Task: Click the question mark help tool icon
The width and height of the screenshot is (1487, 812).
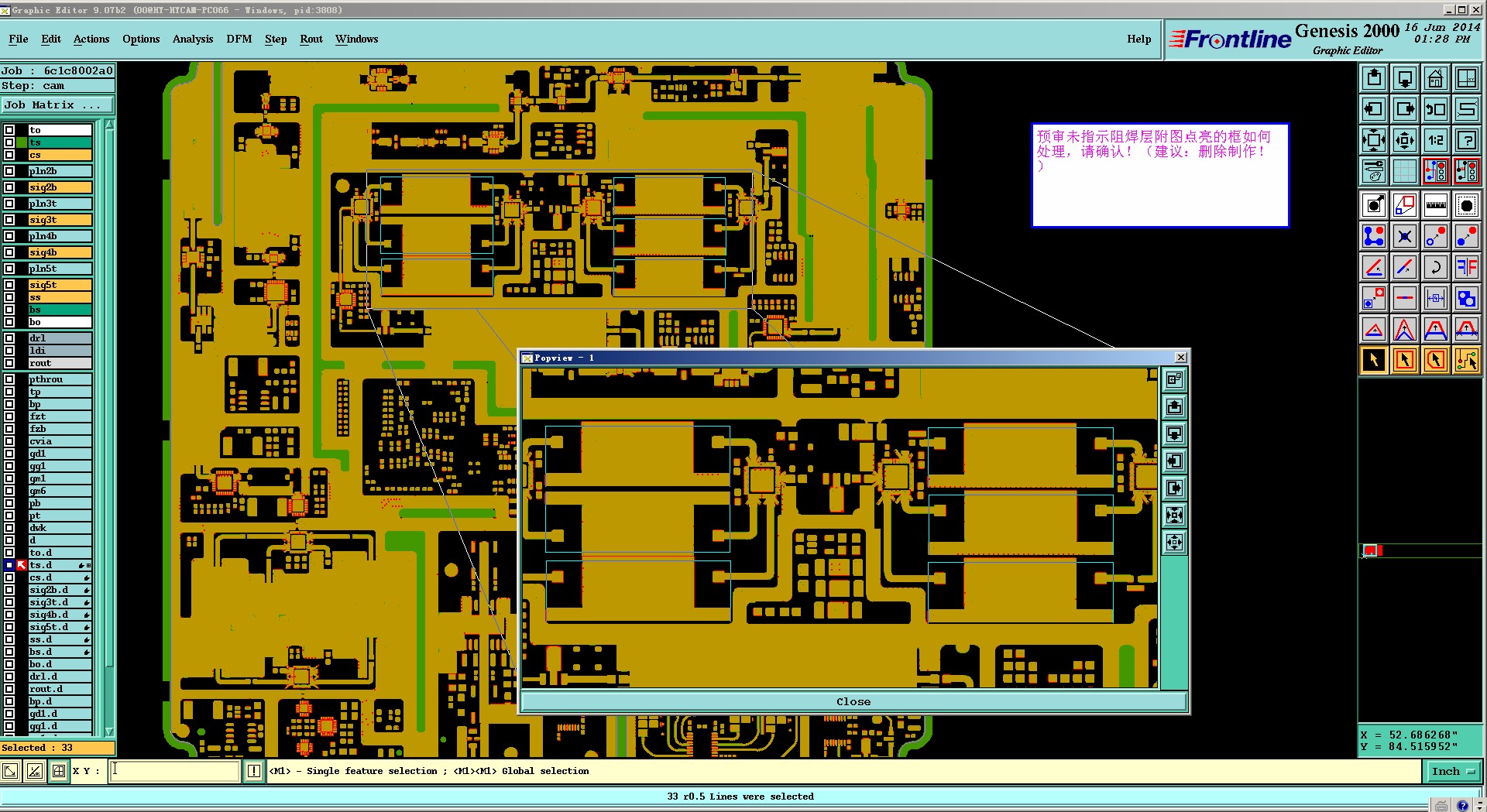Action: coord(1466,140)
